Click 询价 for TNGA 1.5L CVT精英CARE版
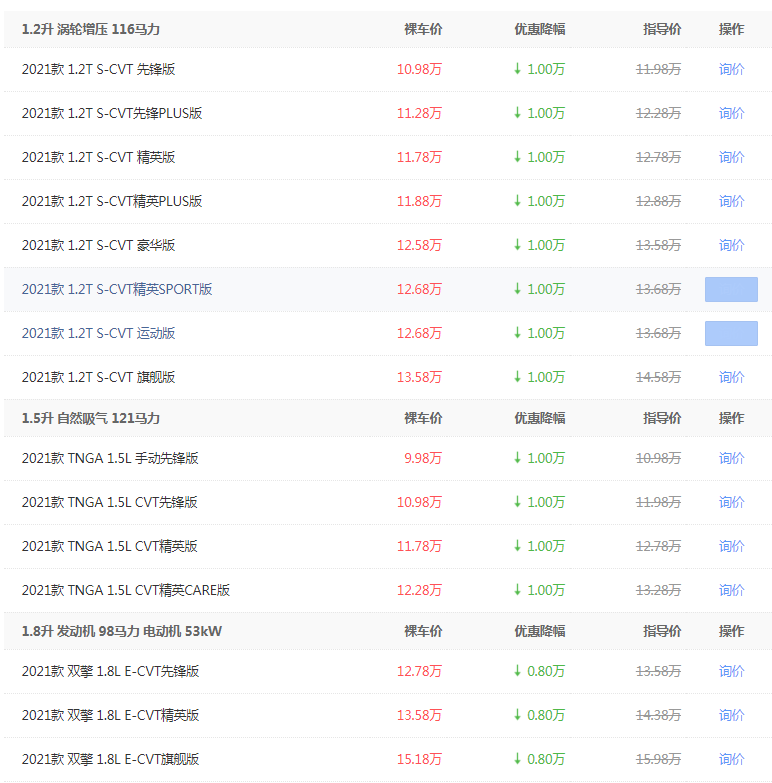The height and width of the screenshot is (783, 772). tap(731, 590)
